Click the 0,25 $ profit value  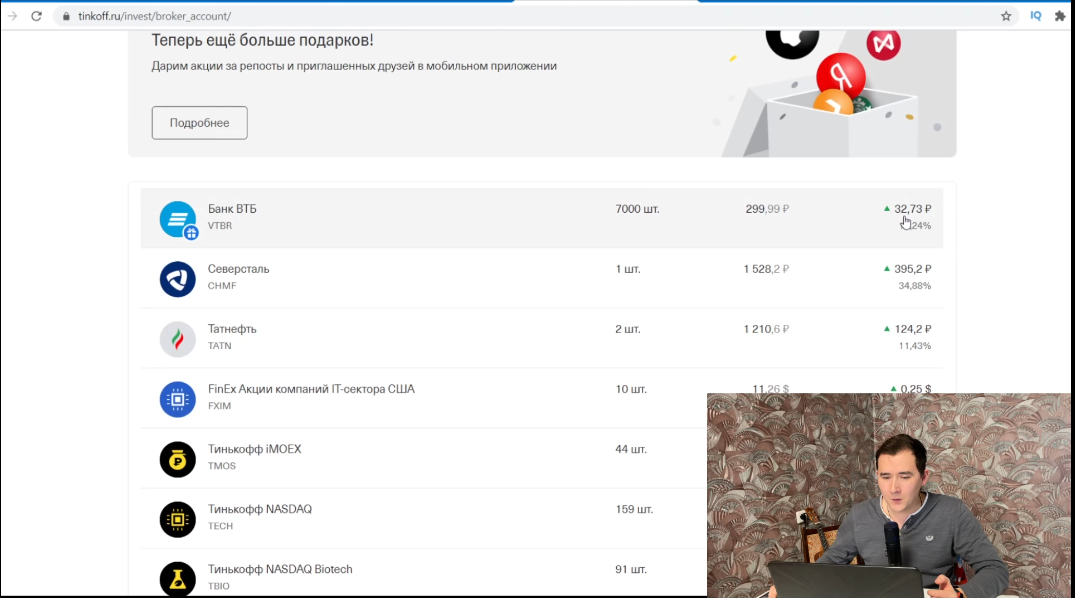click(916, 388)
